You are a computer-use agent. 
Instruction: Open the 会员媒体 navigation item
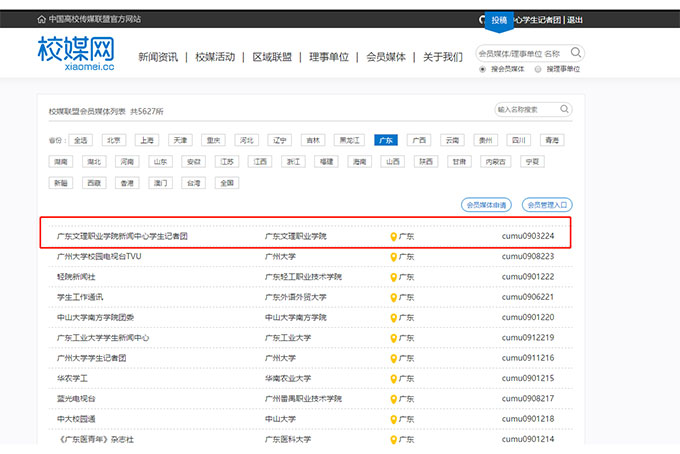pyautogui.click(x=386, y=57)
